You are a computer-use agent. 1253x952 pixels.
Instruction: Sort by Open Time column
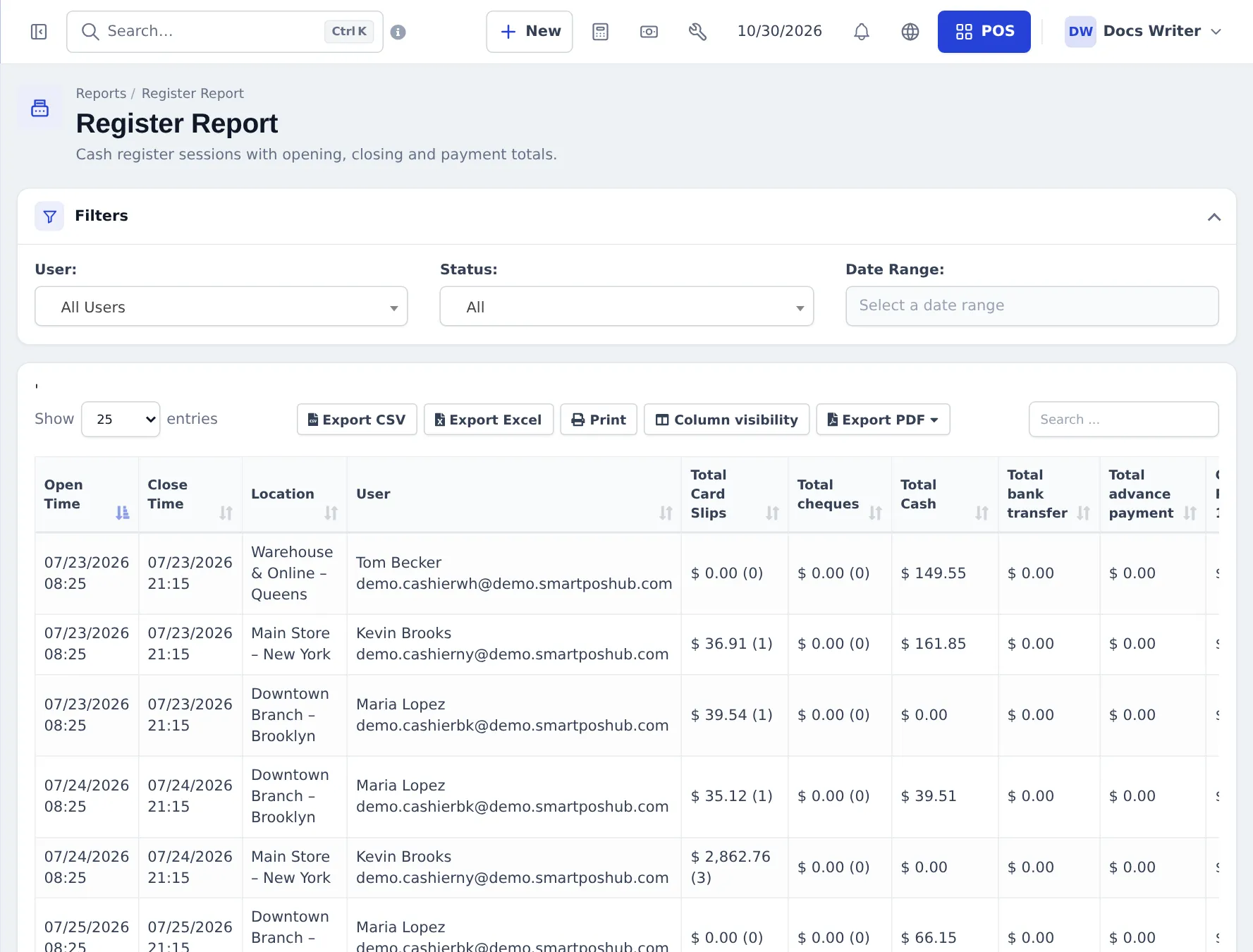87,494
